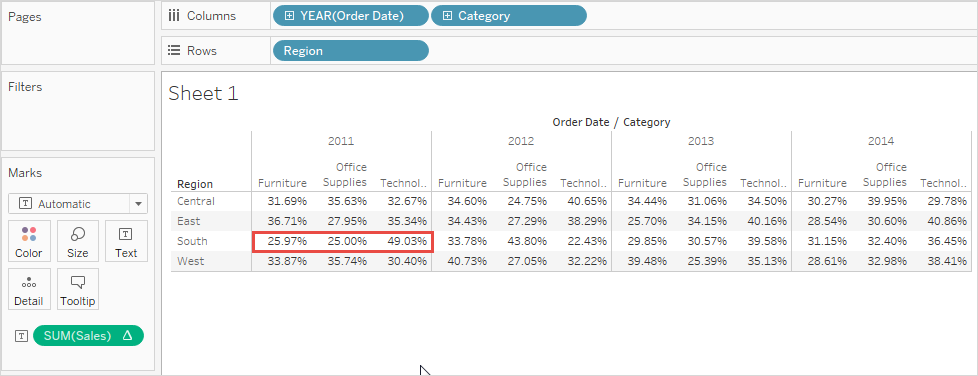
Task: Select the Region pill on Rows
Action: point(351,51)
